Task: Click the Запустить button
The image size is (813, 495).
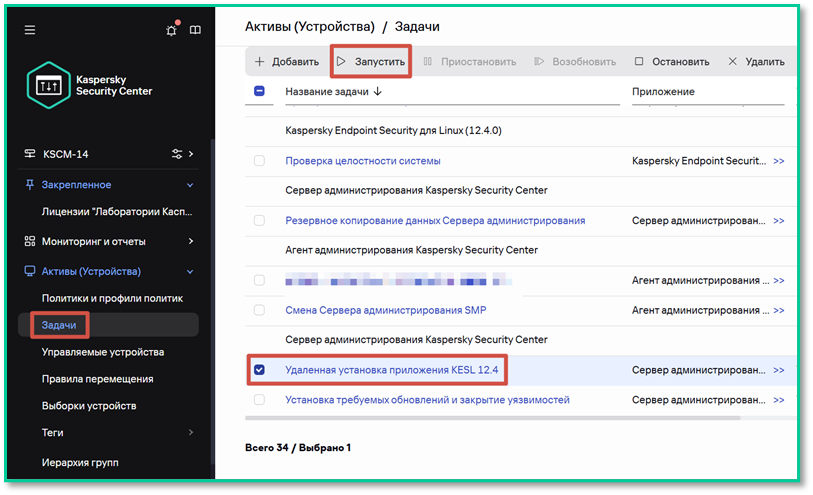Action: point(371,62)
